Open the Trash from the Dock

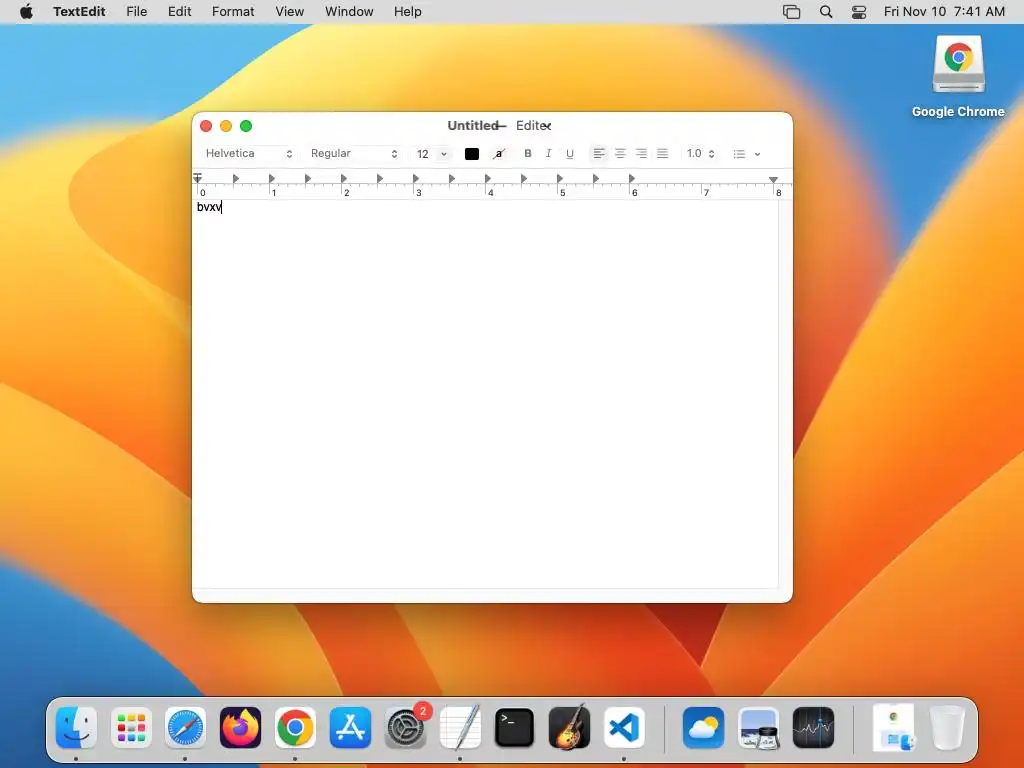[x=948, y=727]
